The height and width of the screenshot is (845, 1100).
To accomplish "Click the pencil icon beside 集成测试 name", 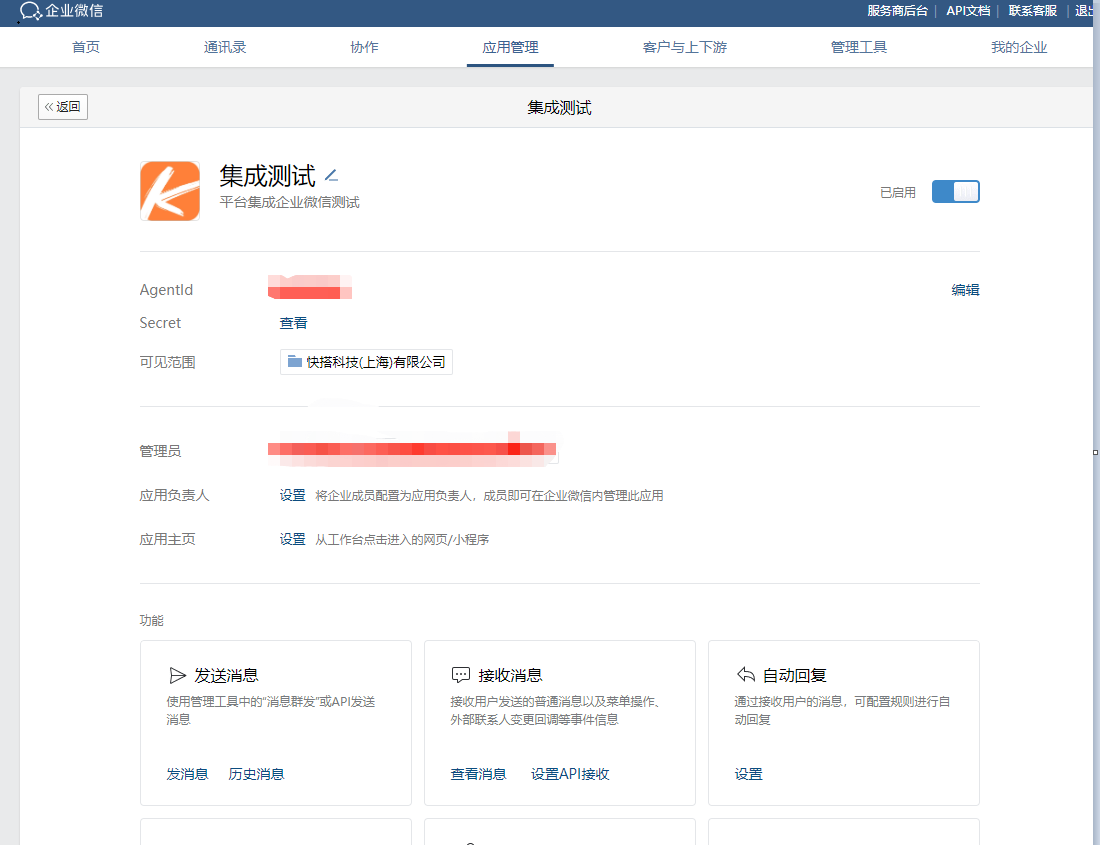I will tap(332, 176).
